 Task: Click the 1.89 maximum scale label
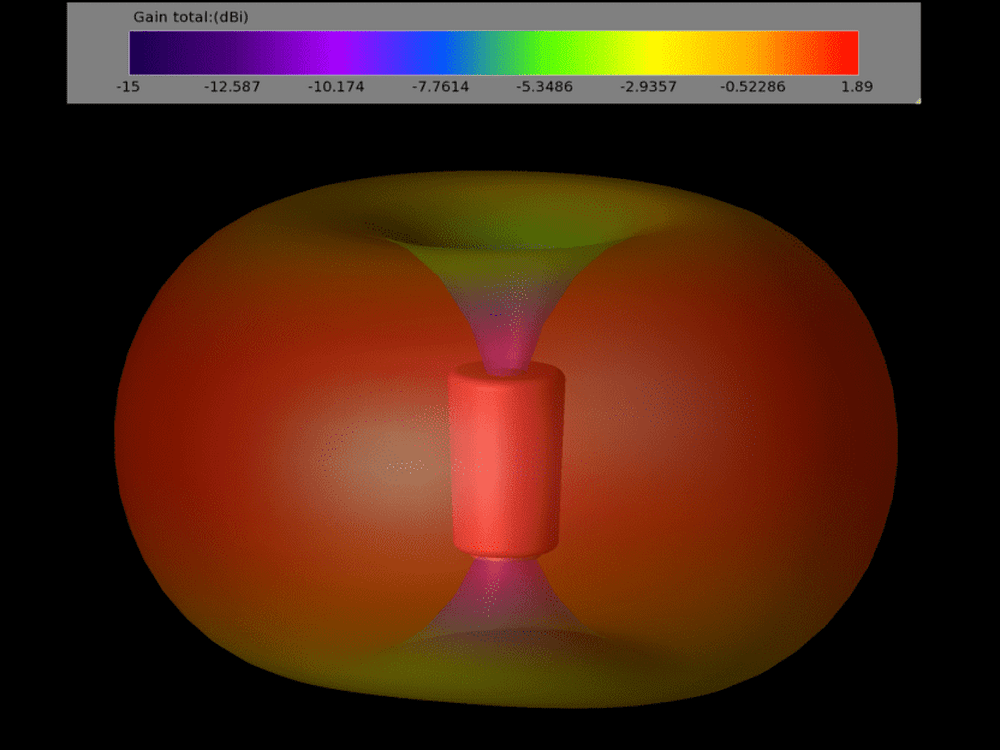[x=857, y=87]
